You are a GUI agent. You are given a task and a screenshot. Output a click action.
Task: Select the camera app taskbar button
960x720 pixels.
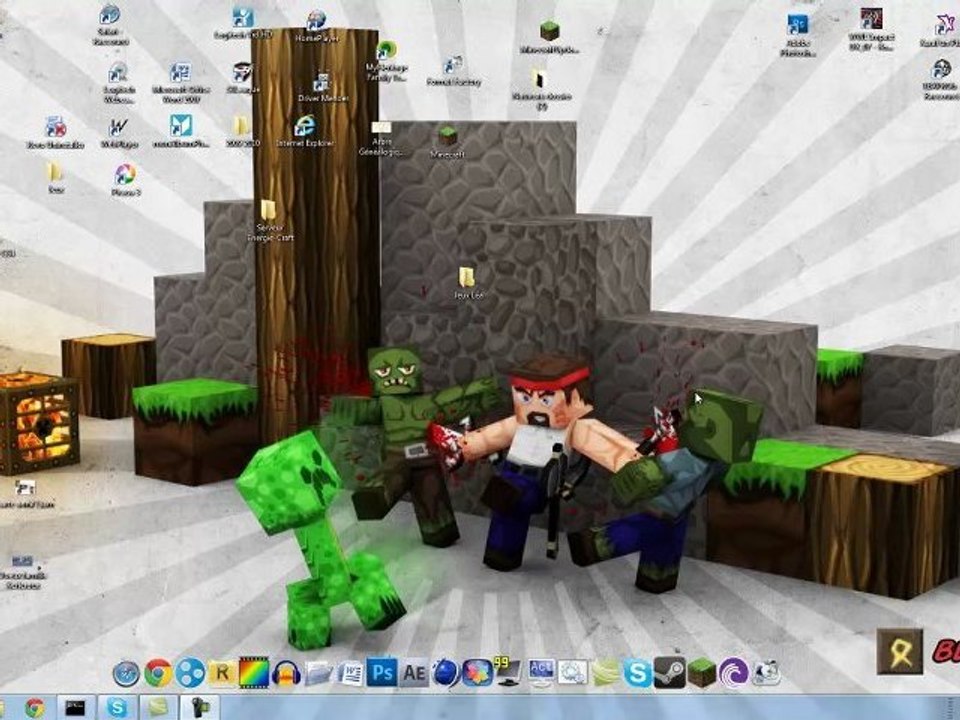199,708
